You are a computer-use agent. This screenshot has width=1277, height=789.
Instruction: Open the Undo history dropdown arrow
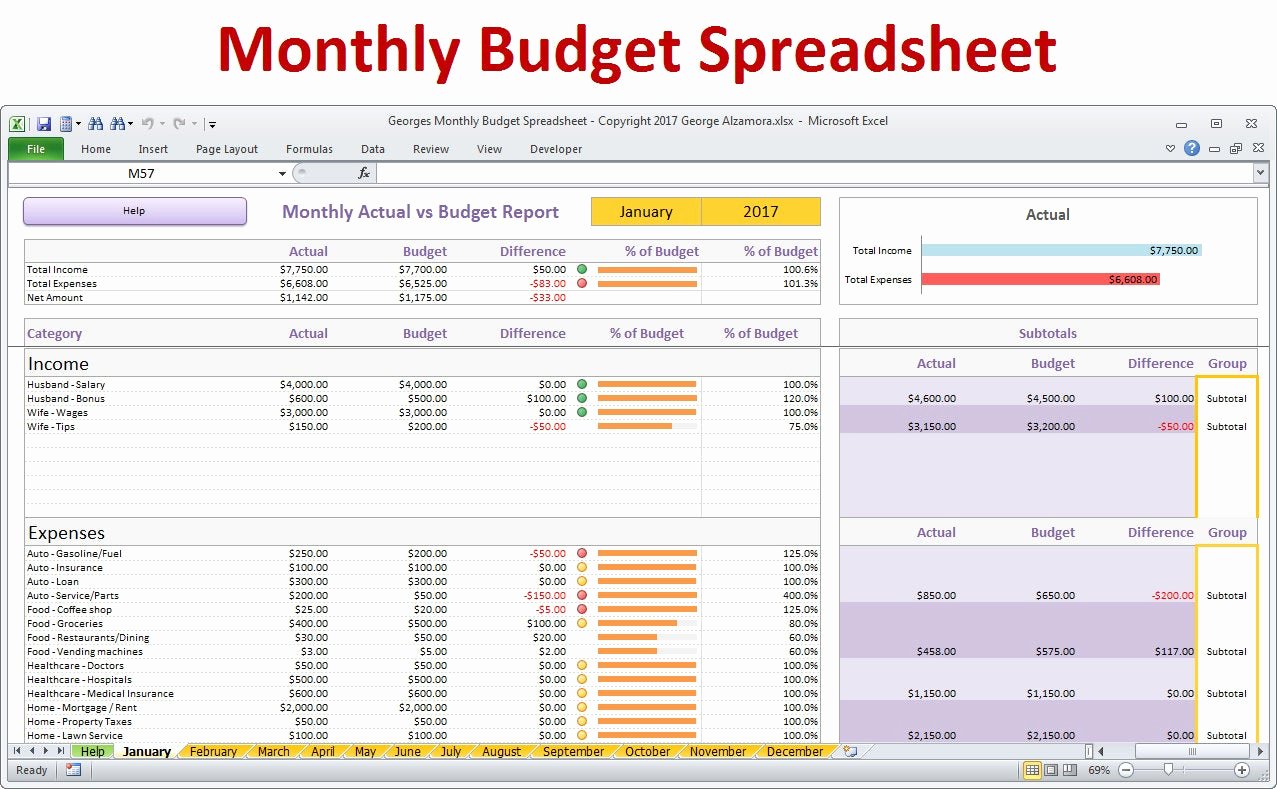161,125
